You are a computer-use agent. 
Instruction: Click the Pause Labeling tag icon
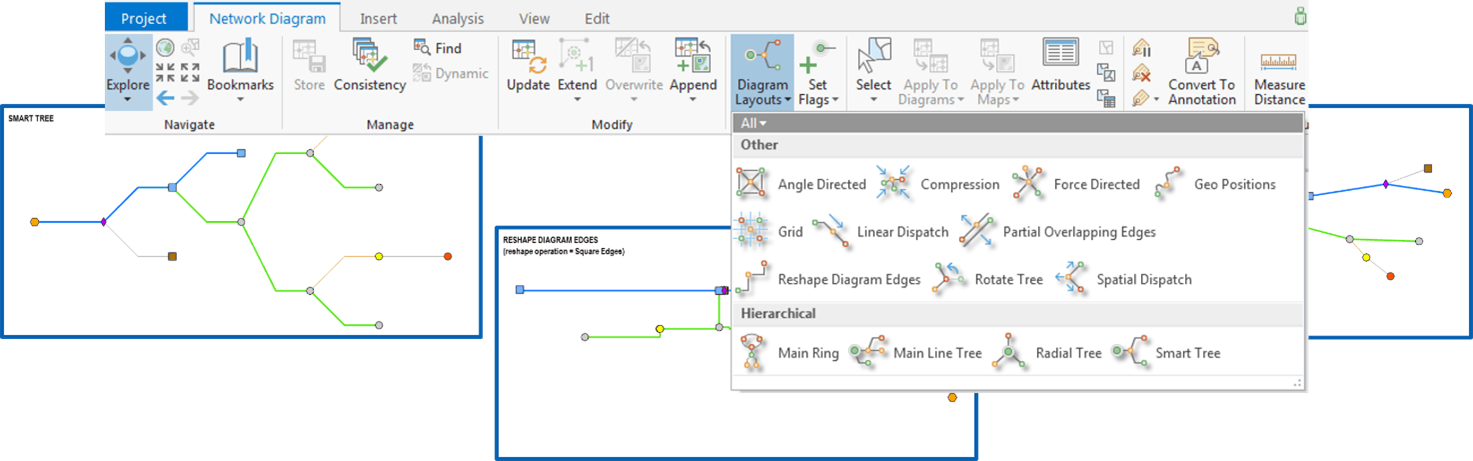click(x=1141, y=47)
